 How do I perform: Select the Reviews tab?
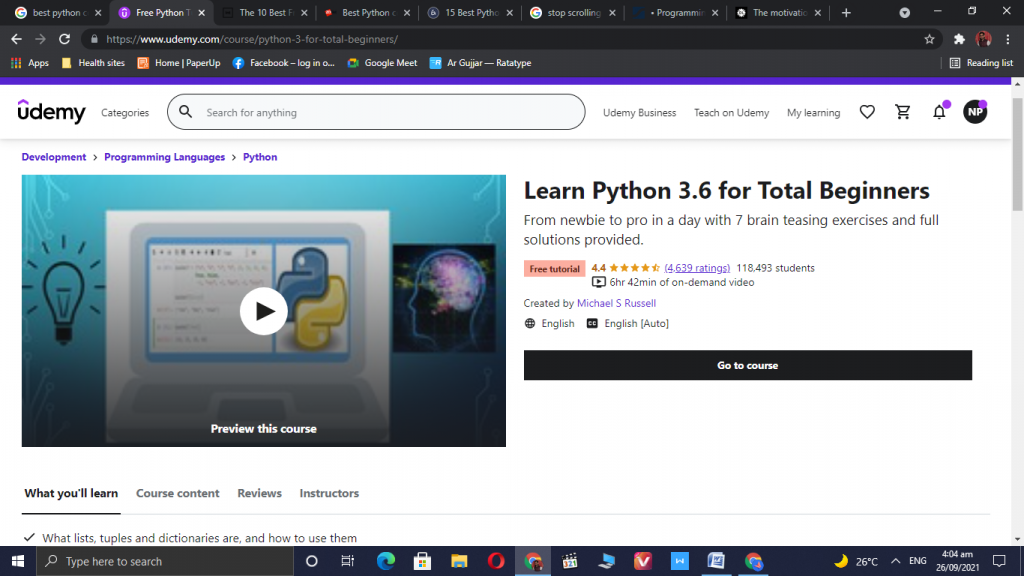click(x=259, y=493)
